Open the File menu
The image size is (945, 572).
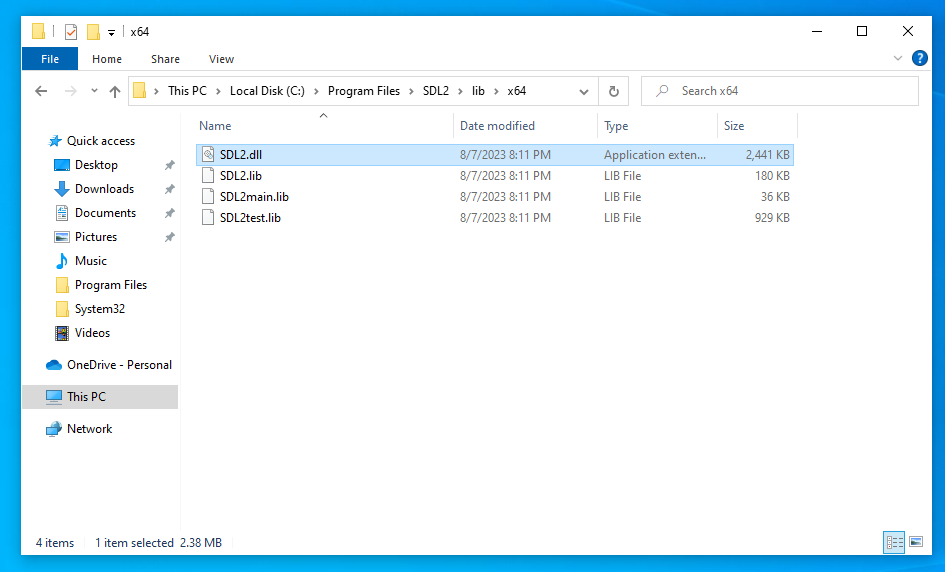coord(50,59)
